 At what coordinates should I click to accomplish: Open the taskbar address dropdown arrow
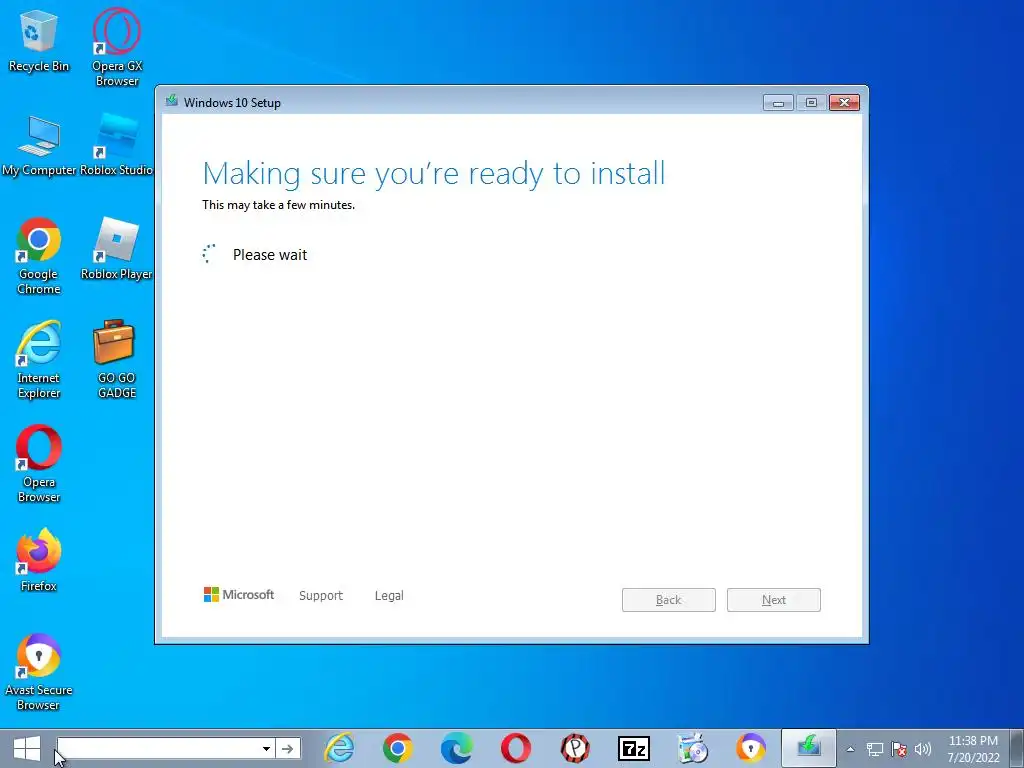point(266,749)
